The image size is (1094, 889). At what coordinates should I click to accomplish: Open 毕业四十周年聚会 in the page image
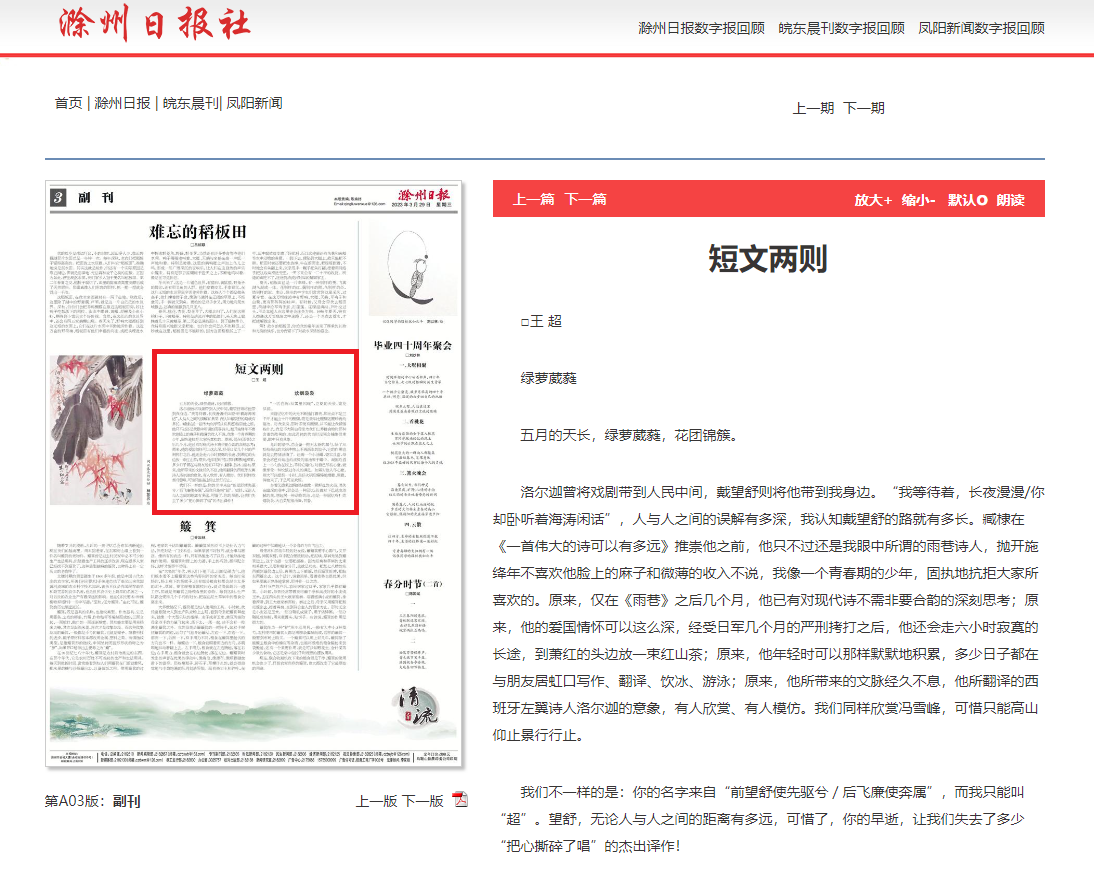[412, 345]
